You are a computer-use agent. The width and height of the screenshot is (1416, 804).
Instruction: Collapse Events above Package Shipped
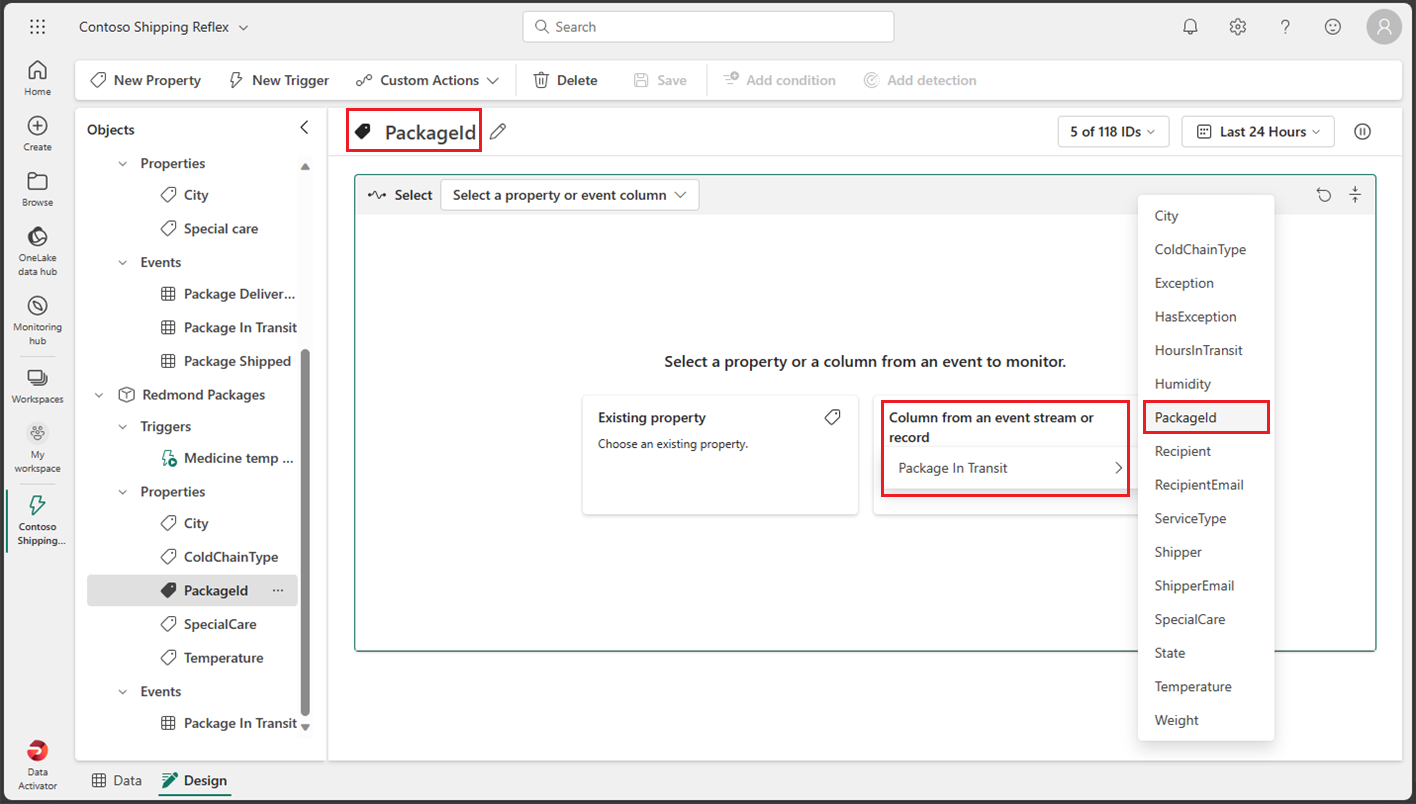point(123,263)
